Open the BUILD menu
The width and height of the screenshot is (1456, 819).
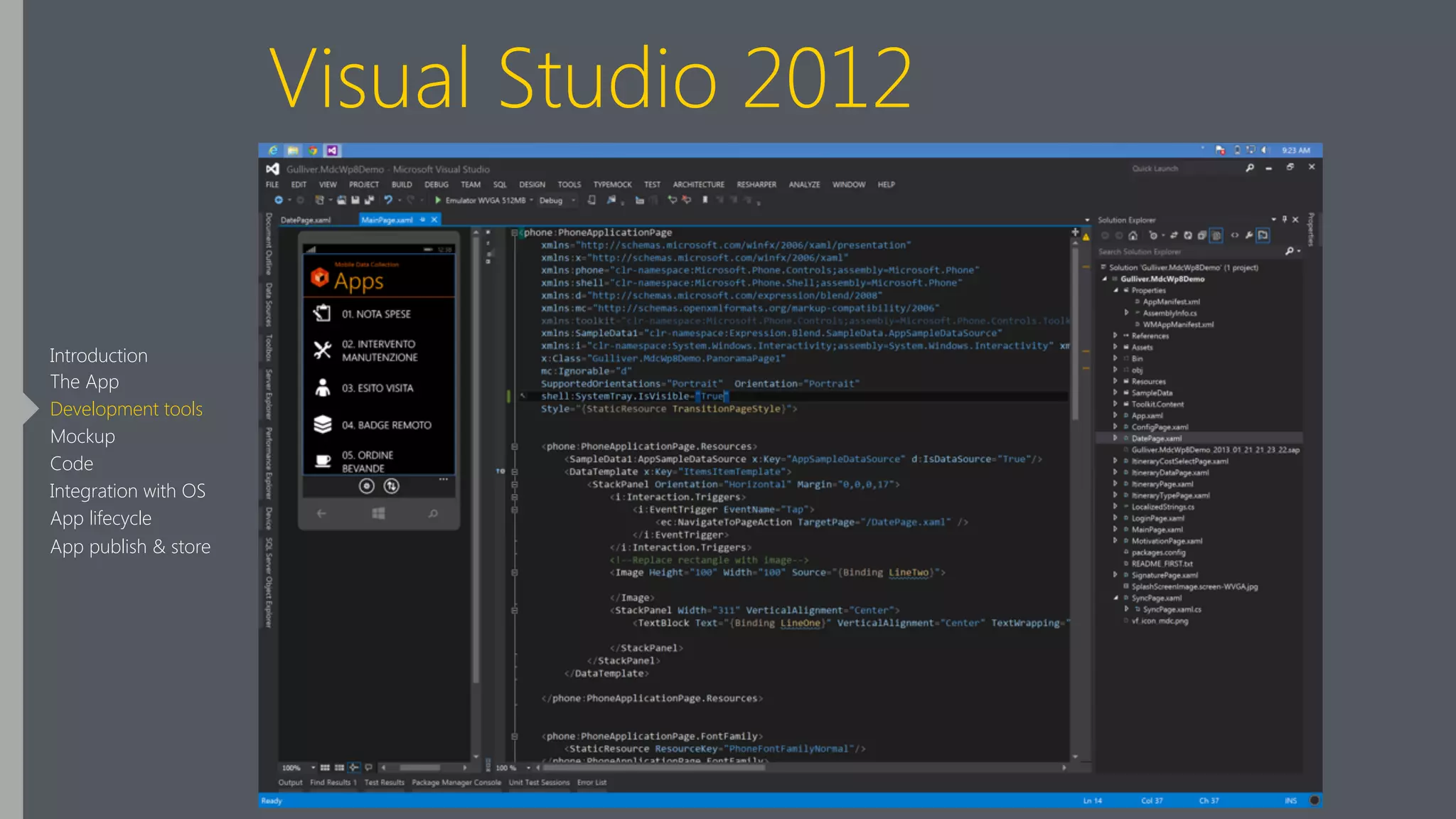402,185
